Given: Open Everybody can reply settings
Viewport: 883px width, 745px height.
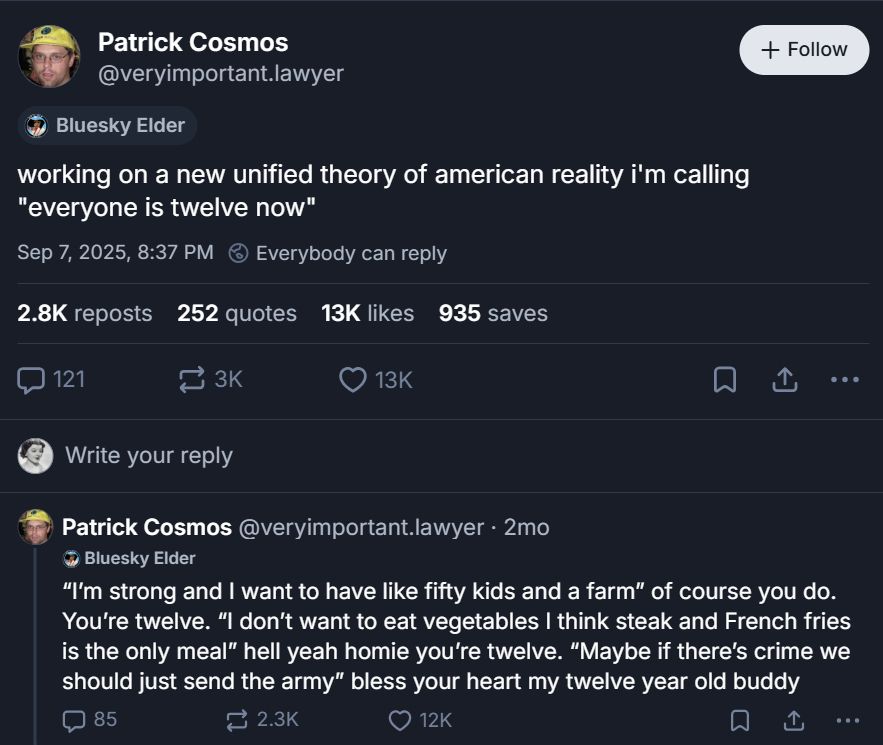Looking at the screenshot, I should [338, 253].
